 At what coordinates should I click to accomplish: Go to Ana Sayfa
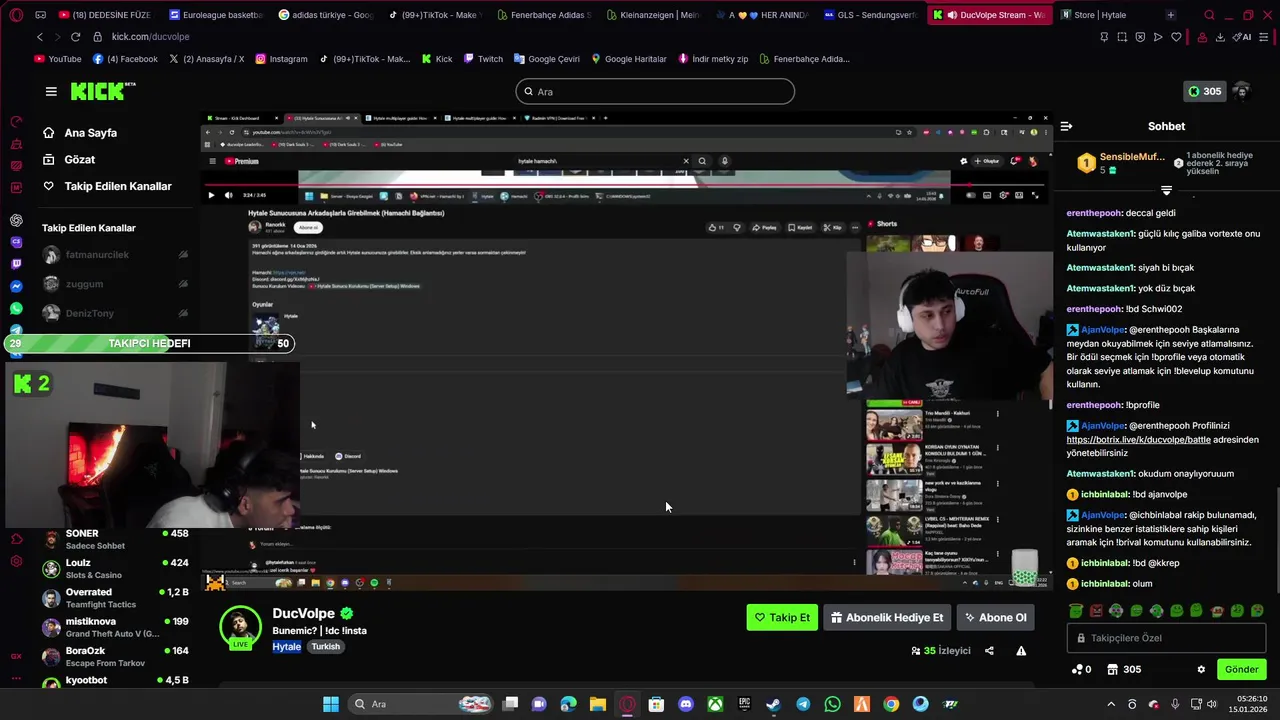tap(80, 133)
